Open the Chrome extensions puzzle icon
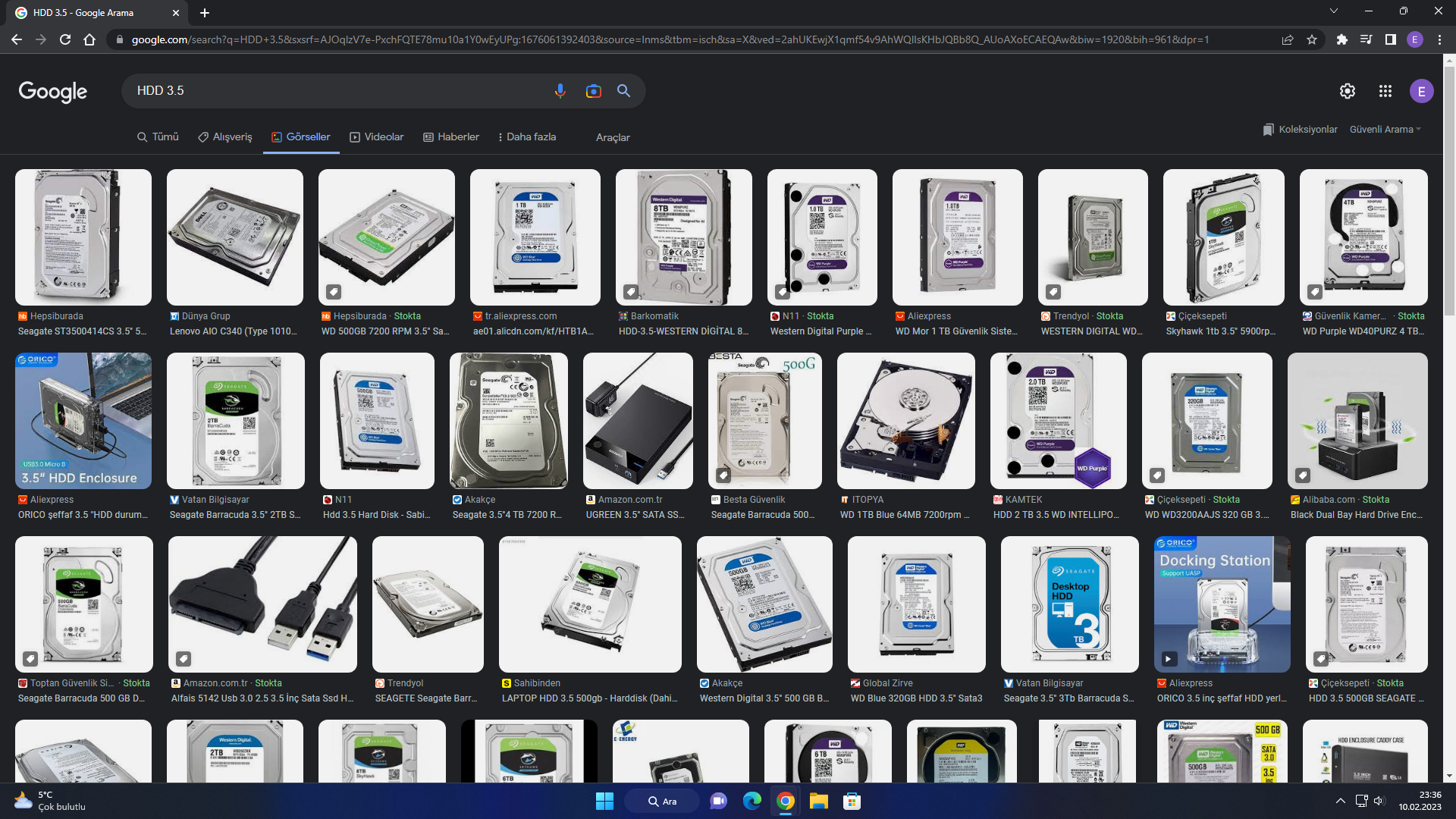Screen dimensions: 1456x819 pos(1341,39)
